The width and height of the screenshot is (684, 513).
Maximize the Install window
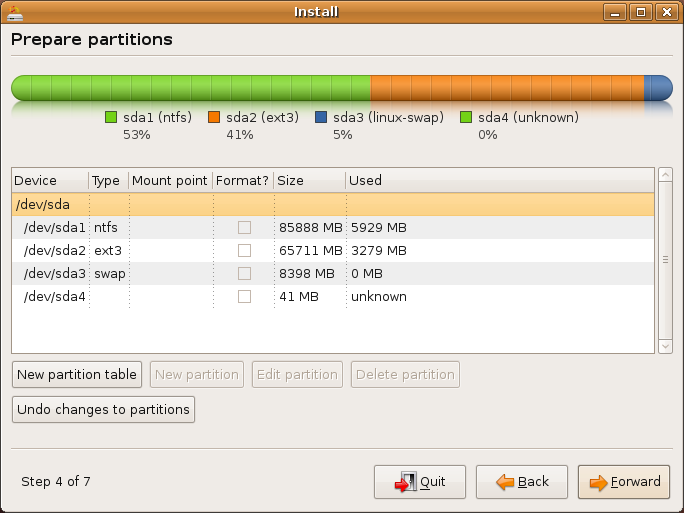pos(641,13)
